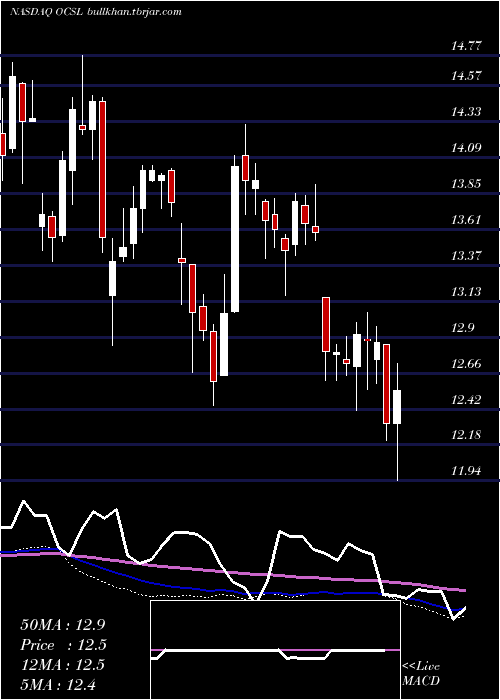Click the 13.85 price label
The height and width of the screenshot is (700, 500).
click(x=466, y=183)
